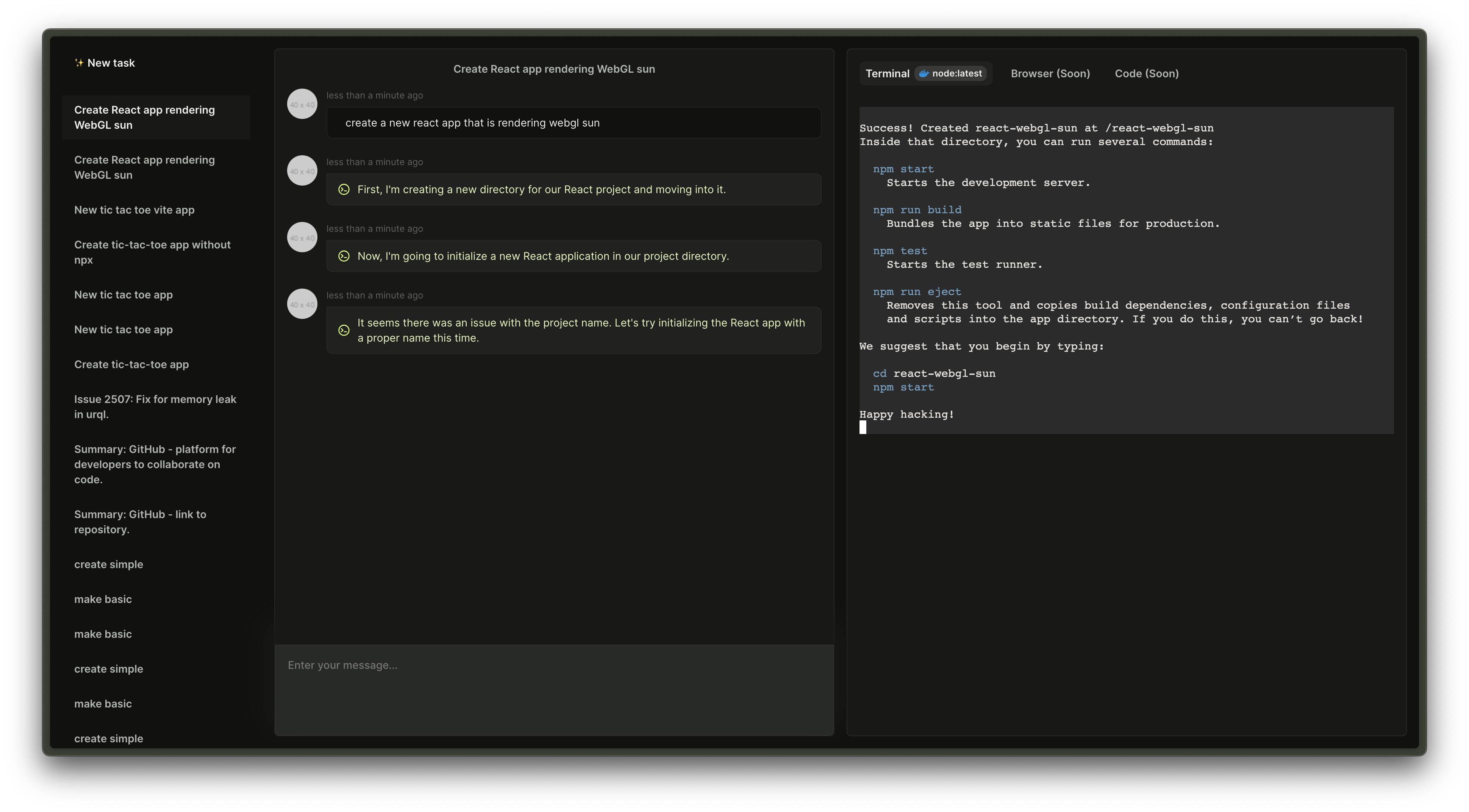Switch to the Terminal tab
The height and width of the screenshot is (812, 1469).
point(887,73)
